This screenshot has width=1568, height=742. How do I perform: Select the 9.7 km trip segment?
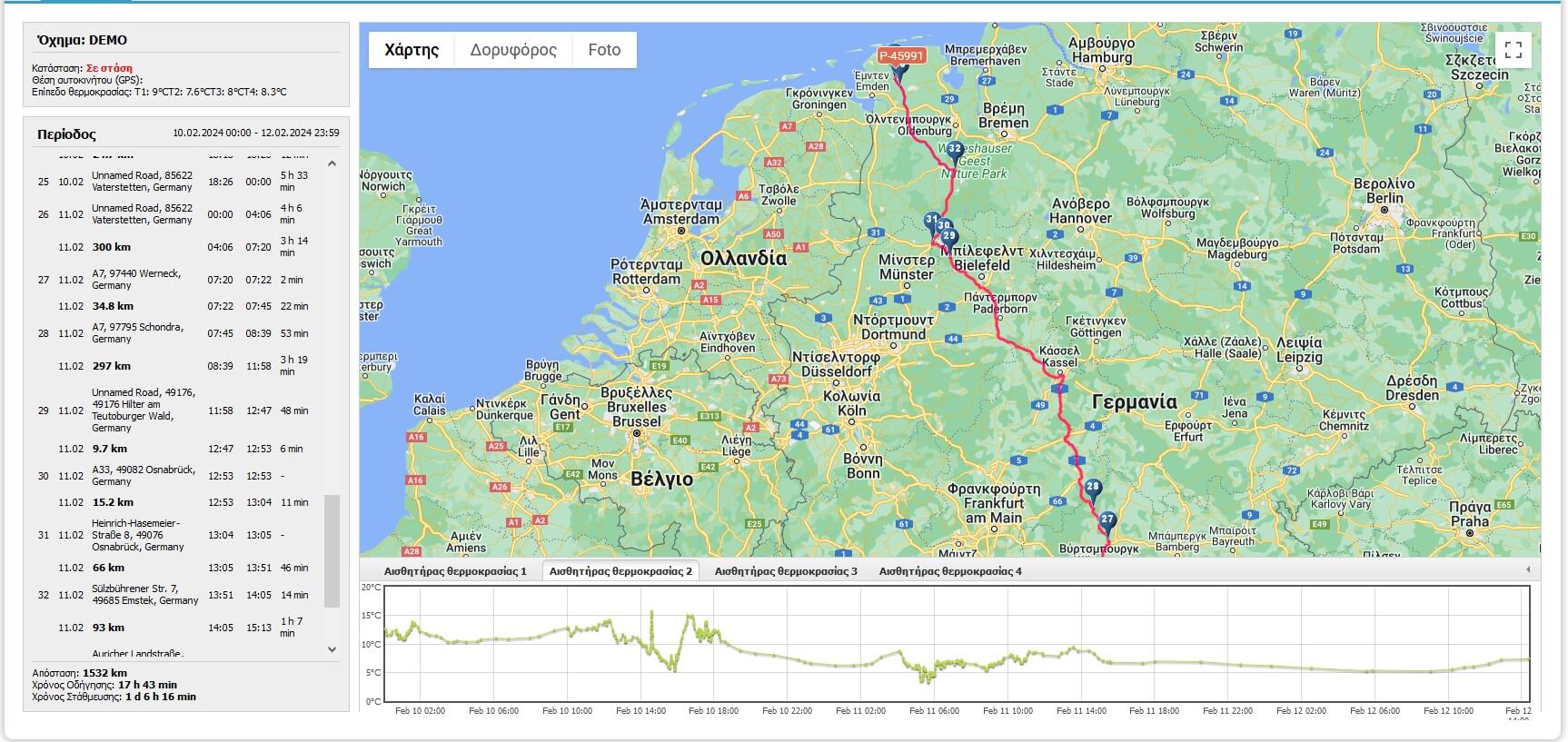(x=176, y=449)
